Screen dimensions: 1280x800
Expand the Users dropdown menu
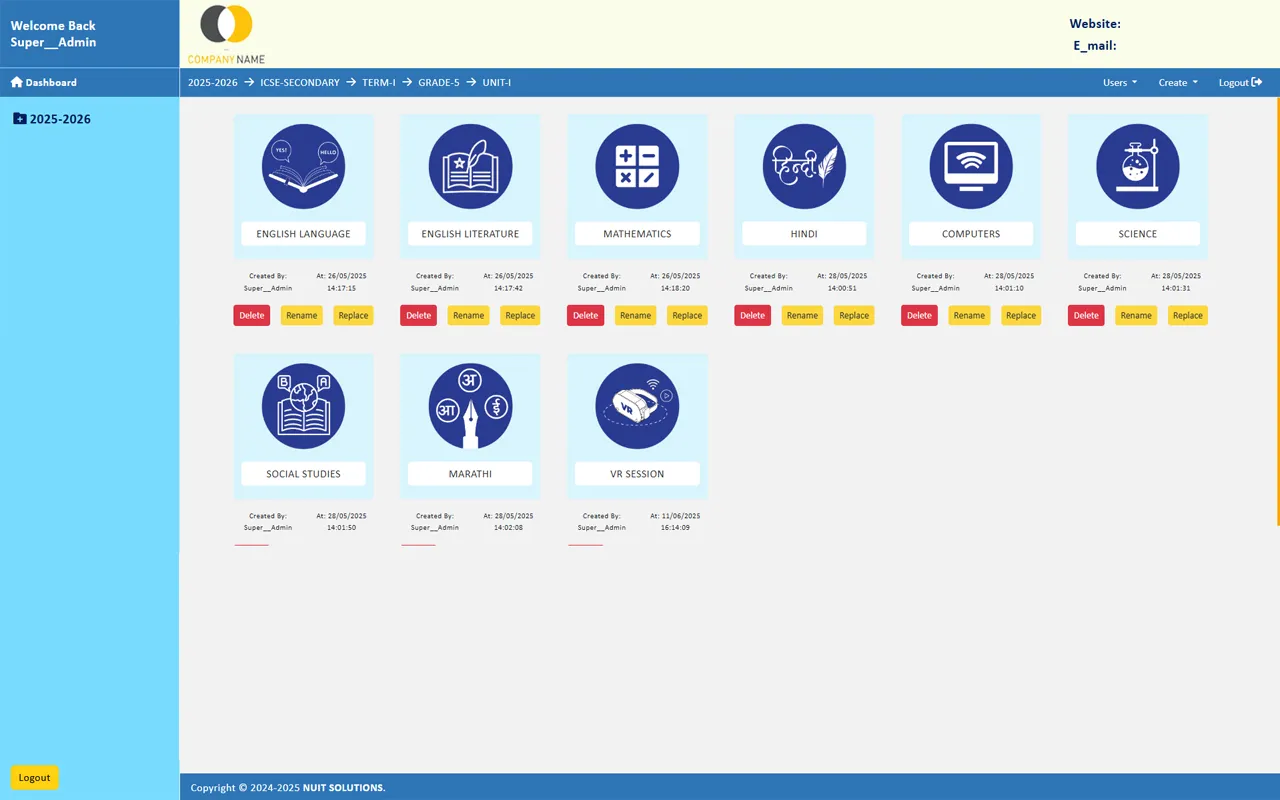coord(1119,83)
